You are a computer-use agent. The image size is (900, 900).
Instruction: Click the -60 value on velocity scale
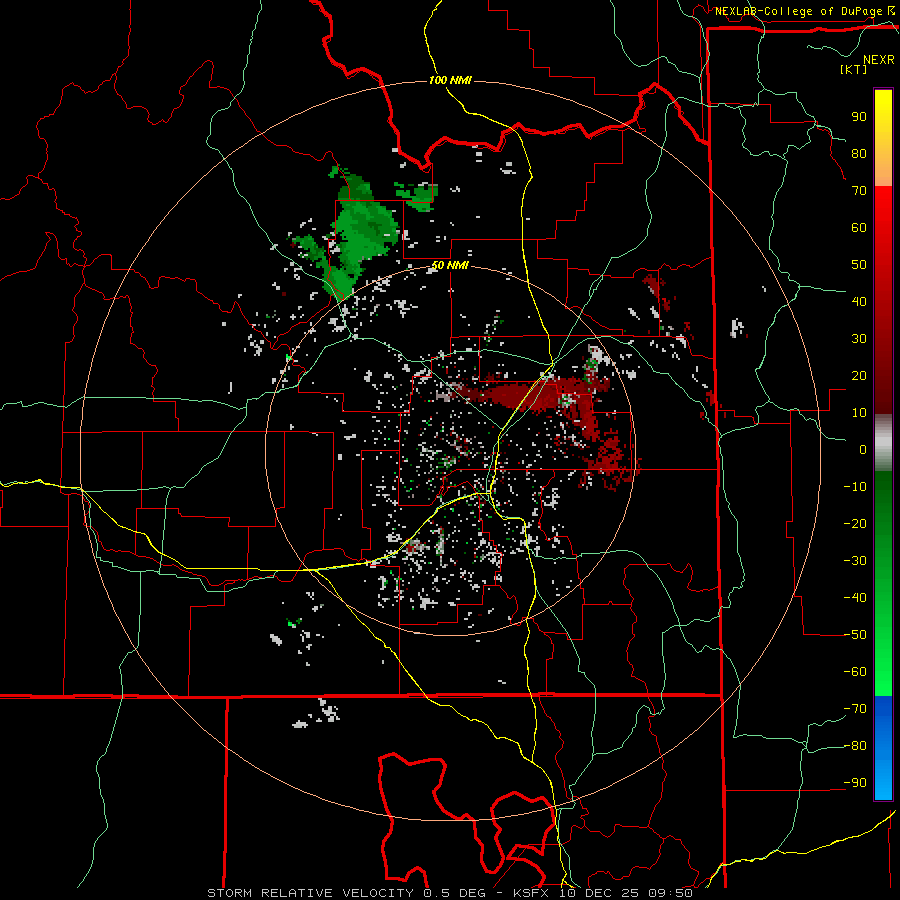coord(855,672)
